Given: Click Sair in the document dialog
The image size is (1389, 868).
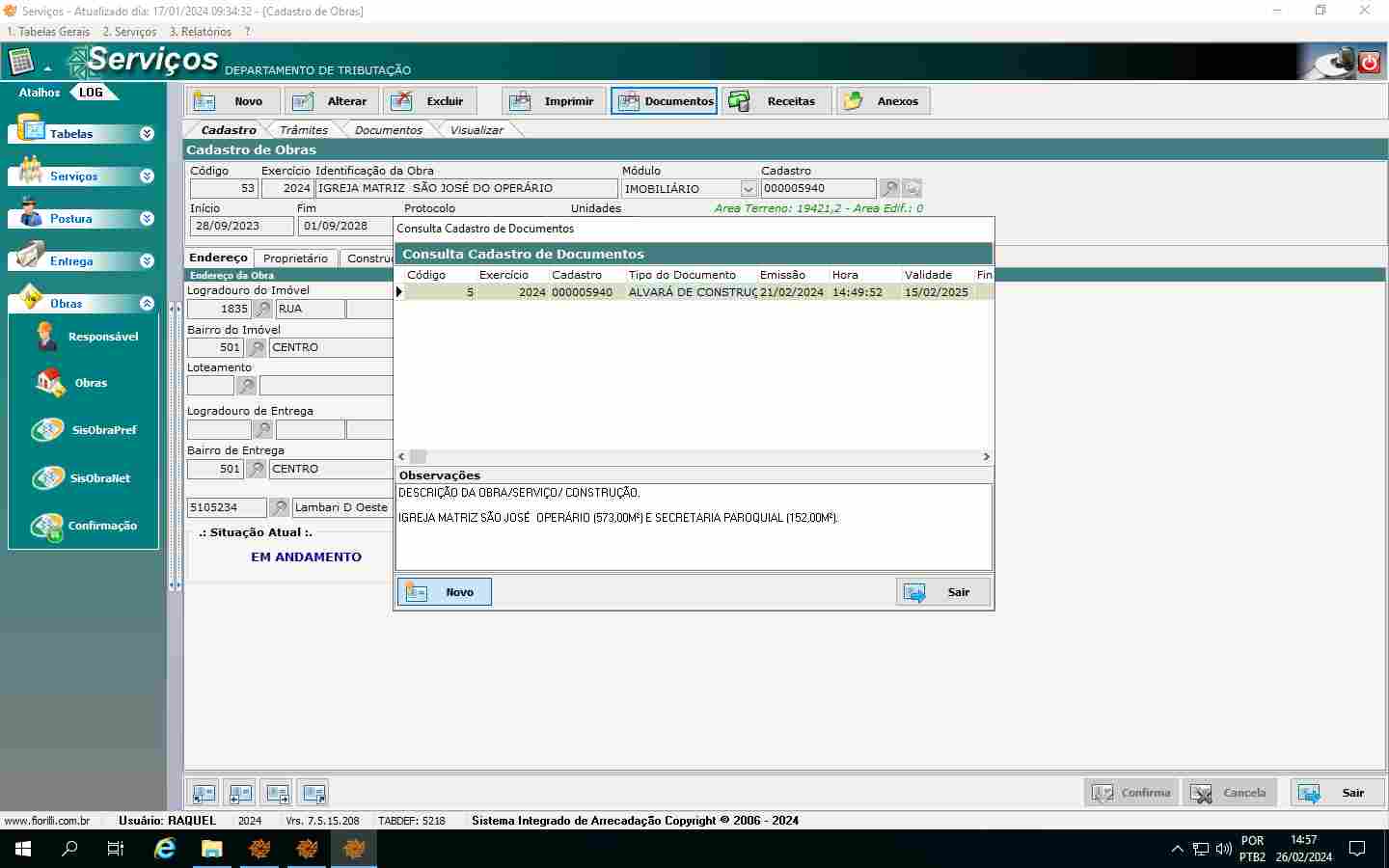Looking at the screenshot, I should pos(942,592).
